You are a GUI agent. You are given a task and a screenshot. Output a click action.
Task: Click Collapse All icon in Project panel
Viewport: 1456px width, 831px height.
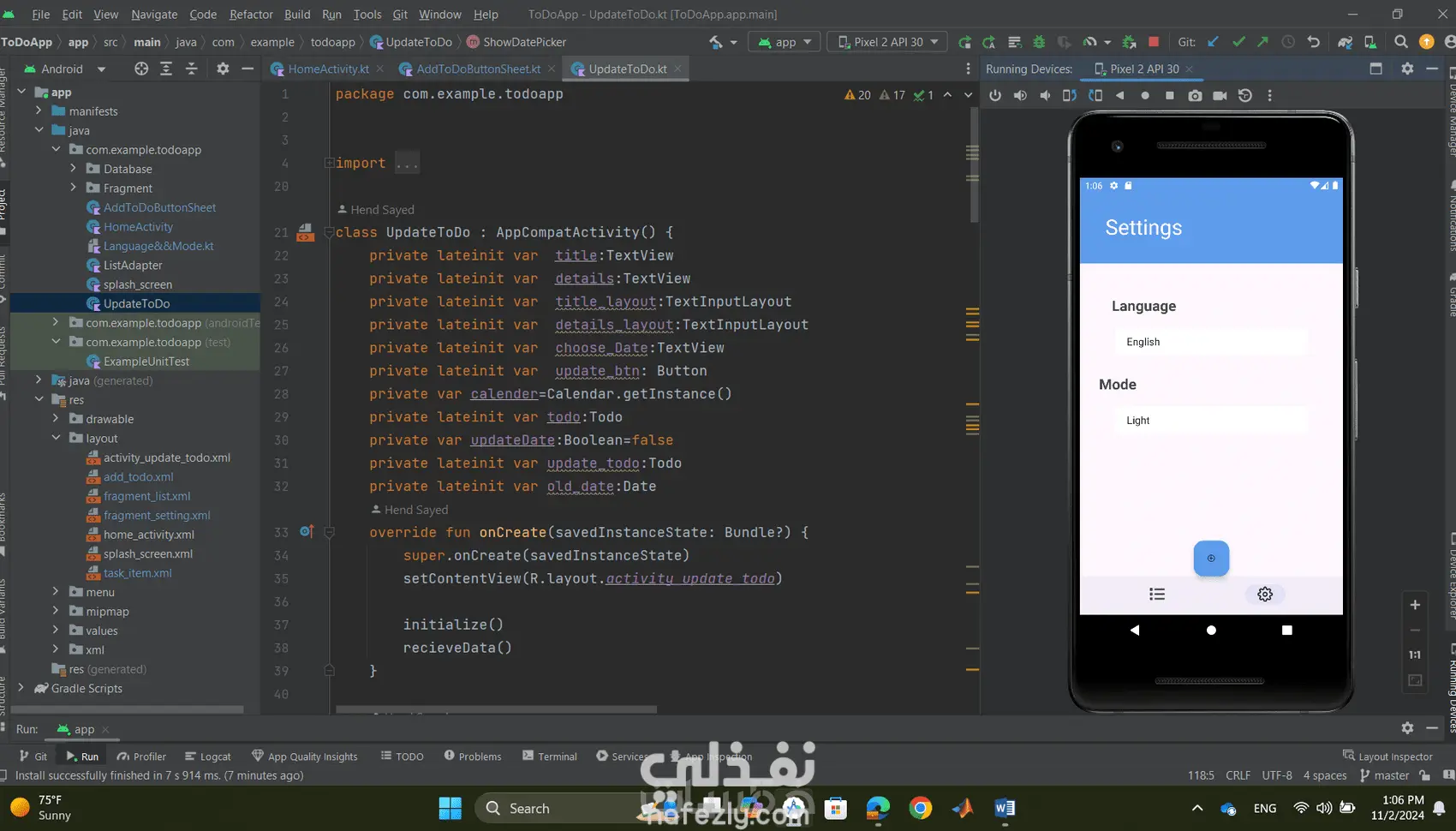191,69
